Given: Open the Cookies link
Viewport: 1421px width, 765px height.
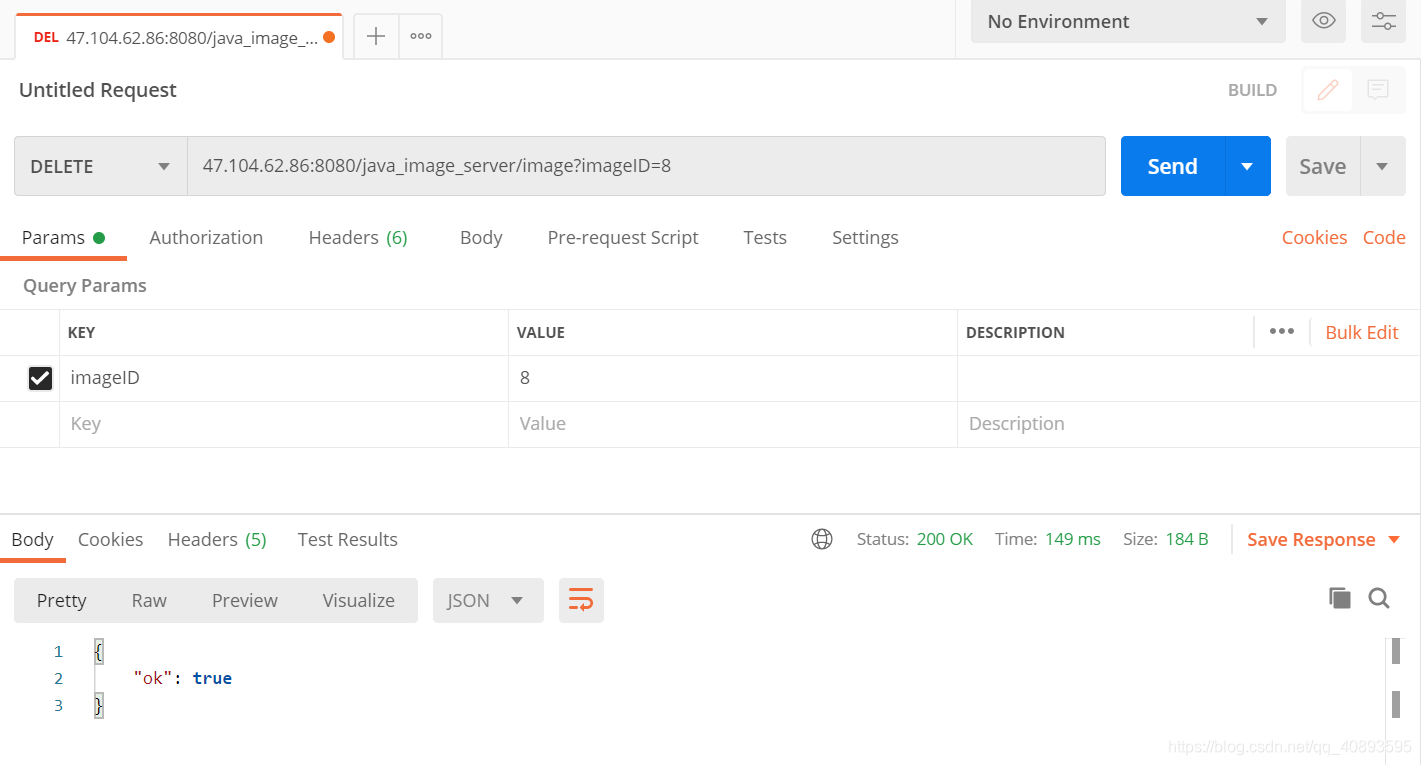Looking at the screenshot, I should click(1314, 237).
